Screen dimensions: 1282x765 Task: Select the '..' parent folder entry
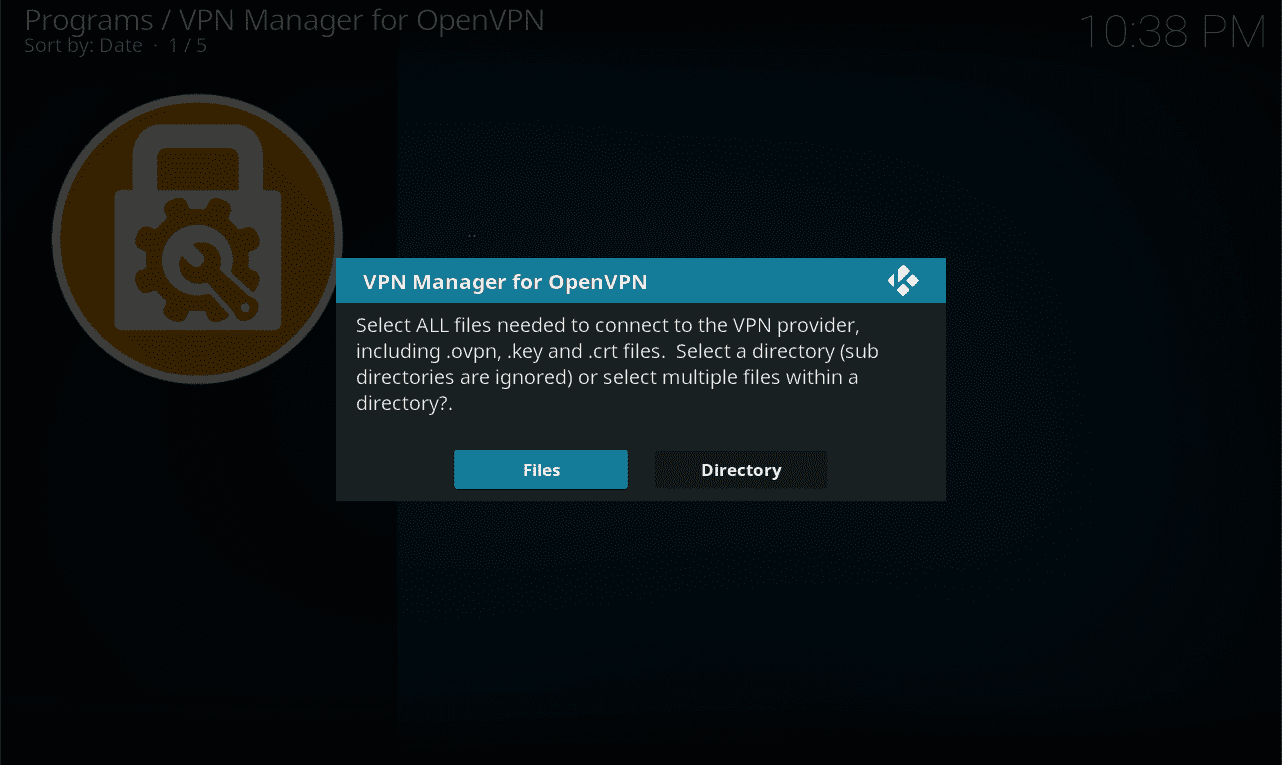tap(472, 235)
